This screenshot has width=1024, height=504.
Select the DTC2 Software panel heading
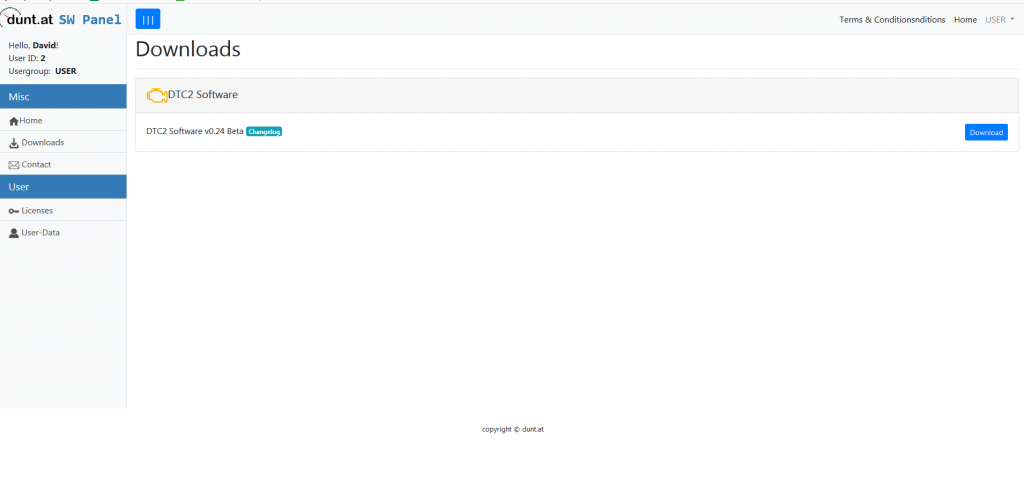click(203, 95)
